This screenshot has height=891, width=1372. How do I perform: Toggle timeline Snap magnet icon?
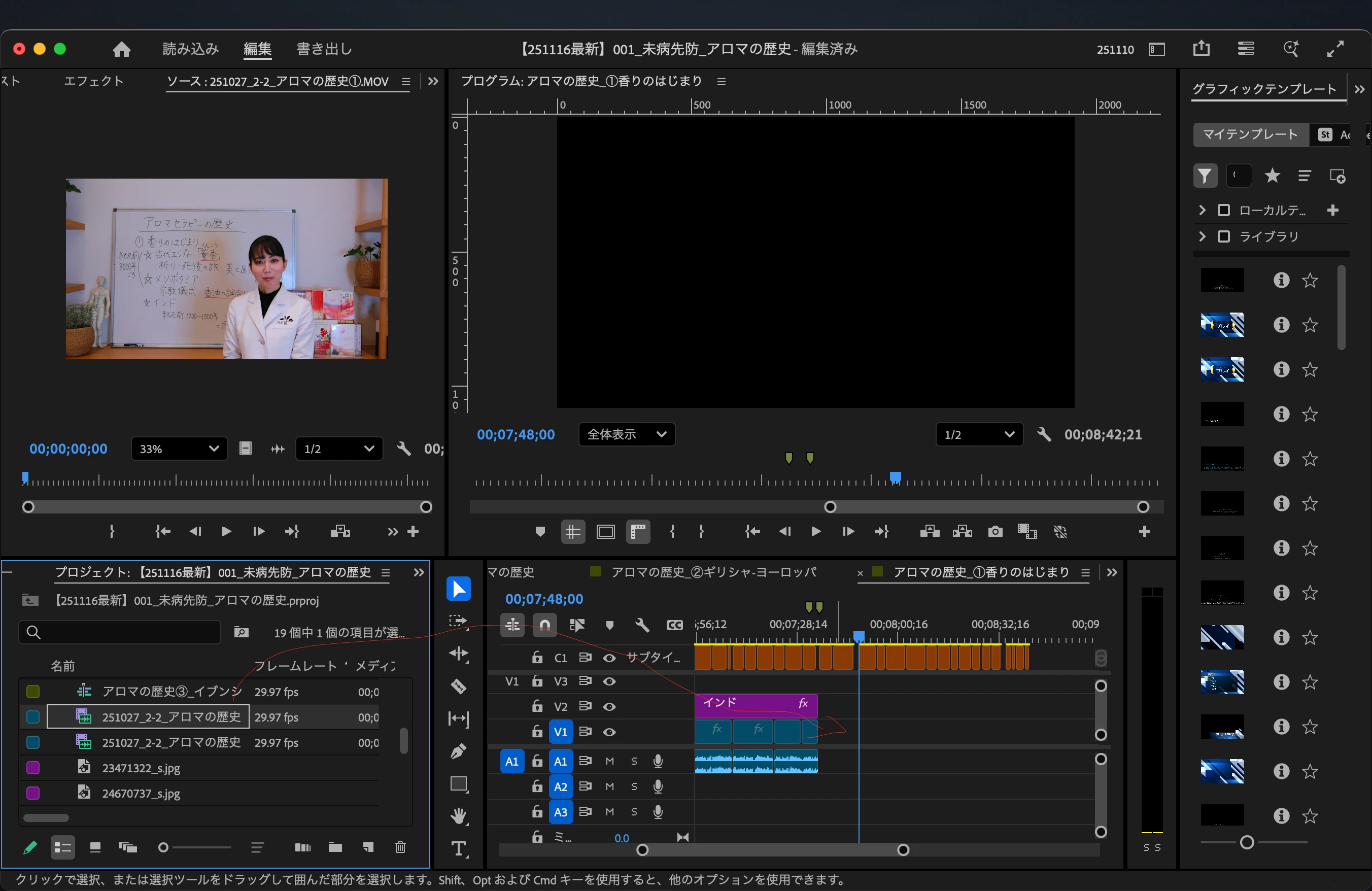545,625
